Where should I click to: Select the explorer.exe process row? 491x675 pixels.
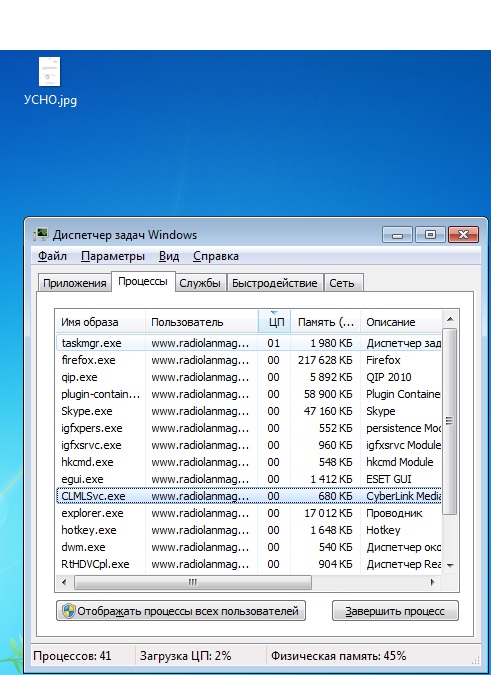(x=249, y=513)
